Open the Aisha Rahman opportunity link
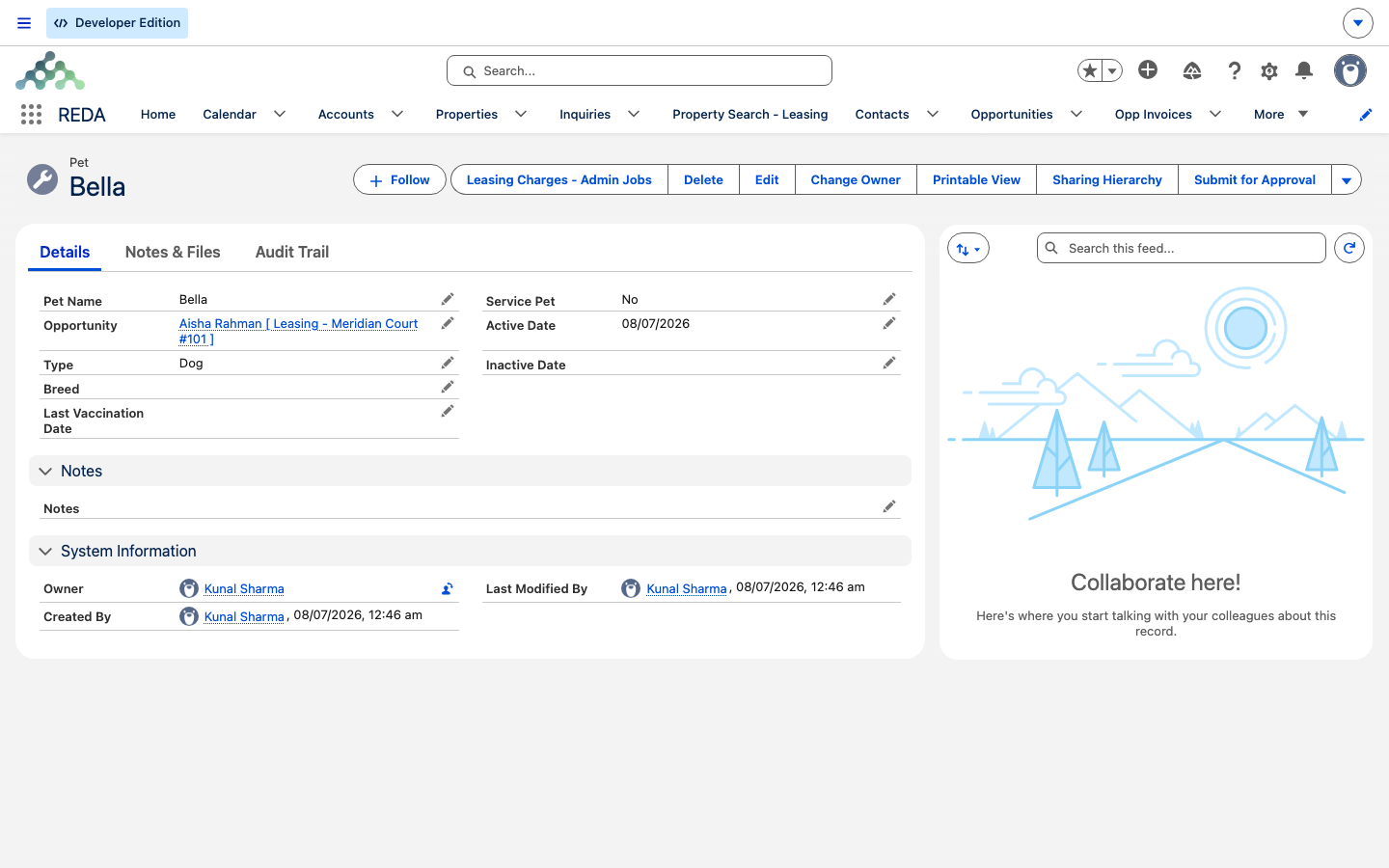This screenshot has height=868, width=1389. pos(298,331)
